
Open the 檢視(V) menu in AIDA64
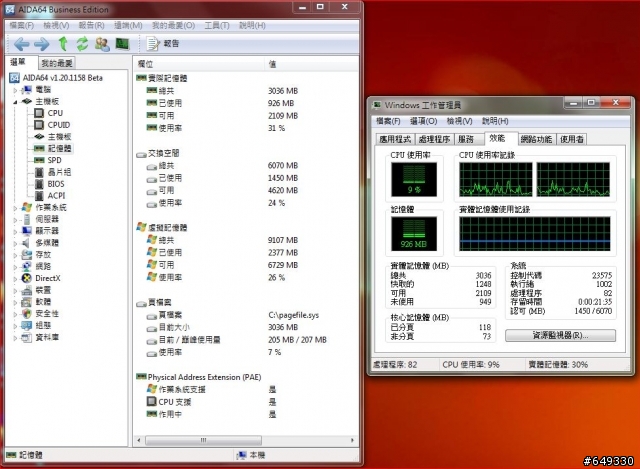pos(56,26)
